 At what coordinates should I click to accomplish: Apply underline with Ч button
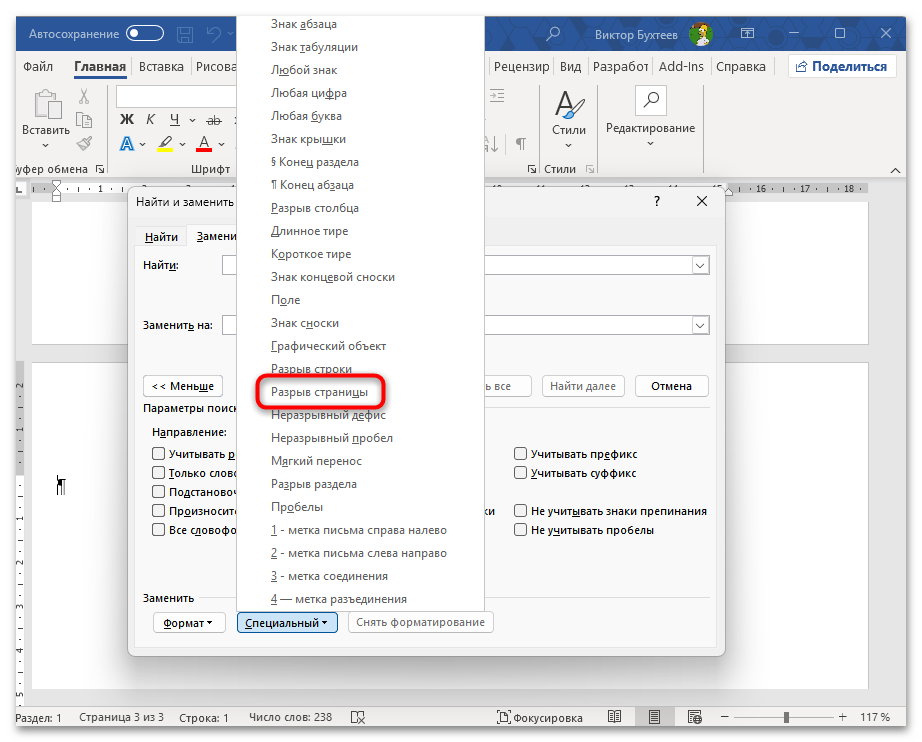175,120
